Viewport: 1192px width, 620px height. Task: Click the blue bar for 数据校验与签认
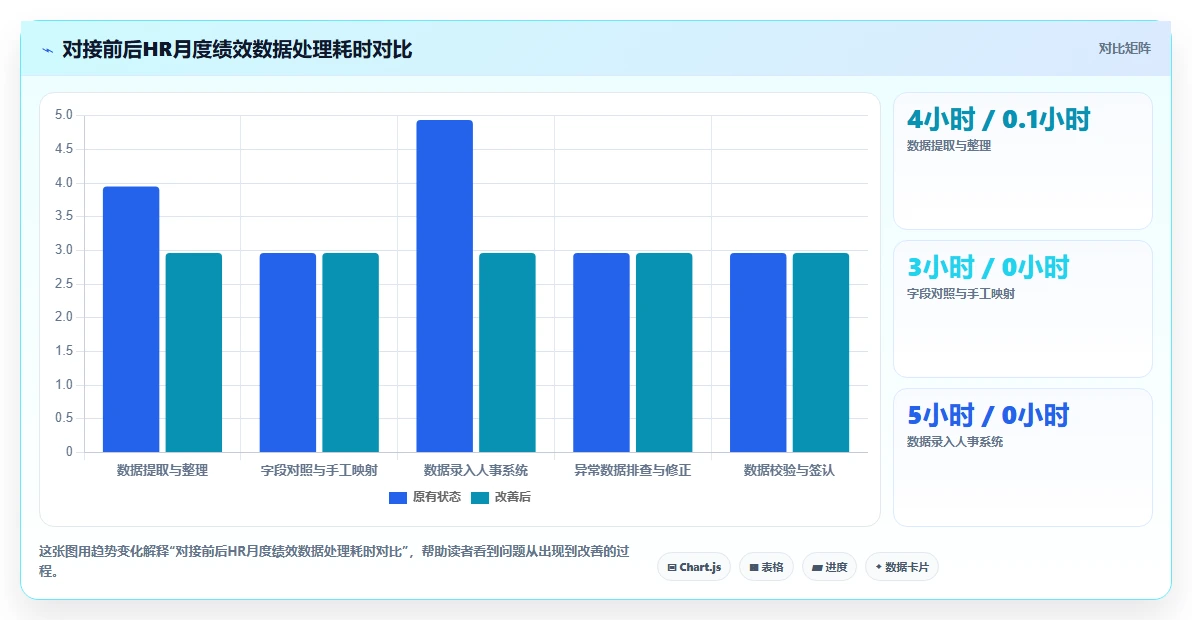(x=758, y=353)
